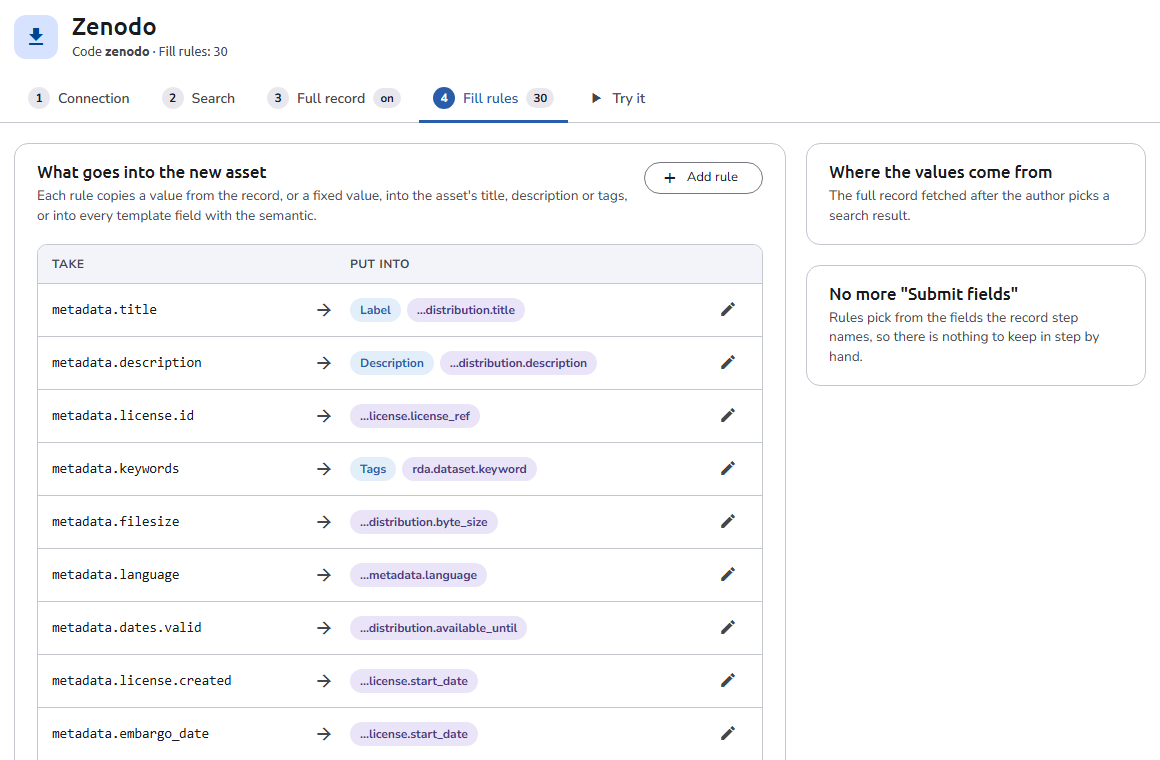
Task: Click the metadata.dates.valid source text
Action: tap(127, 628)
